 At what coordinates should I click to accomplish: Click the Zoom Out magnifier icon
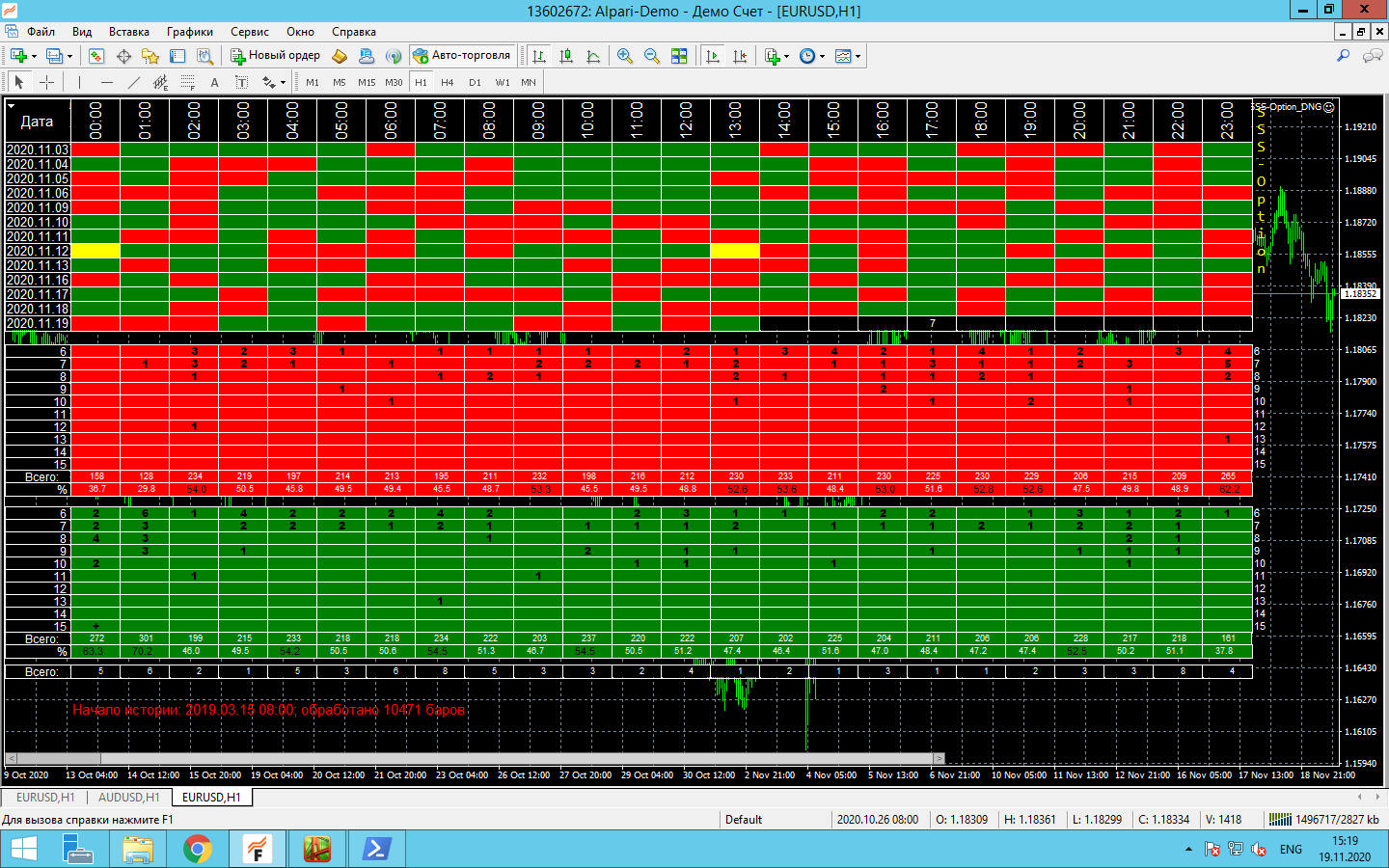pos(652,56)
